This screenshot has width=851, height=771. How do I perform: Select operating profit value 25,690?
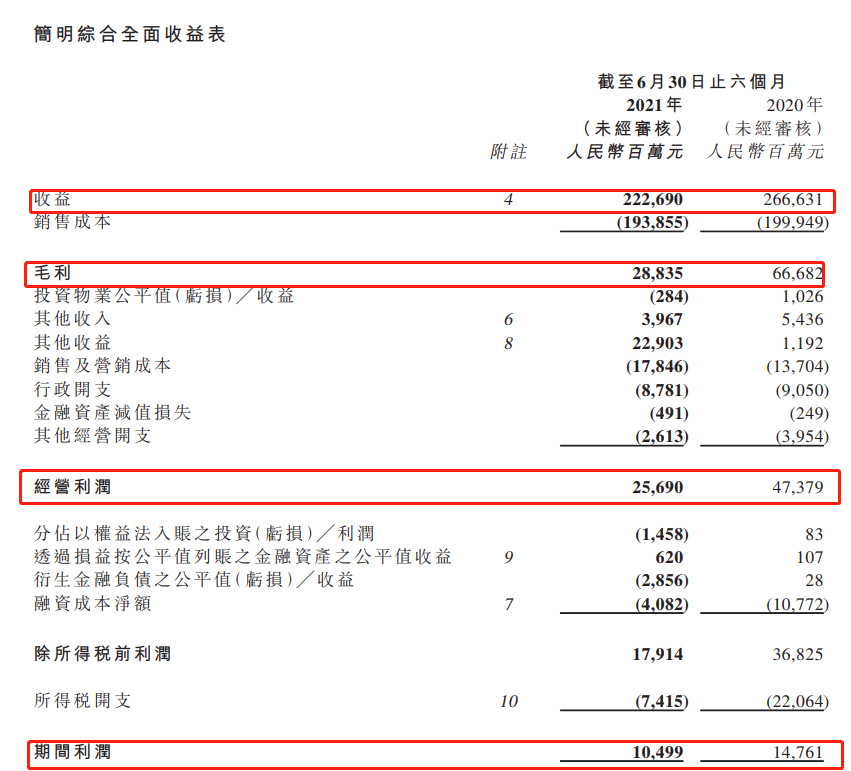[657, 487]
